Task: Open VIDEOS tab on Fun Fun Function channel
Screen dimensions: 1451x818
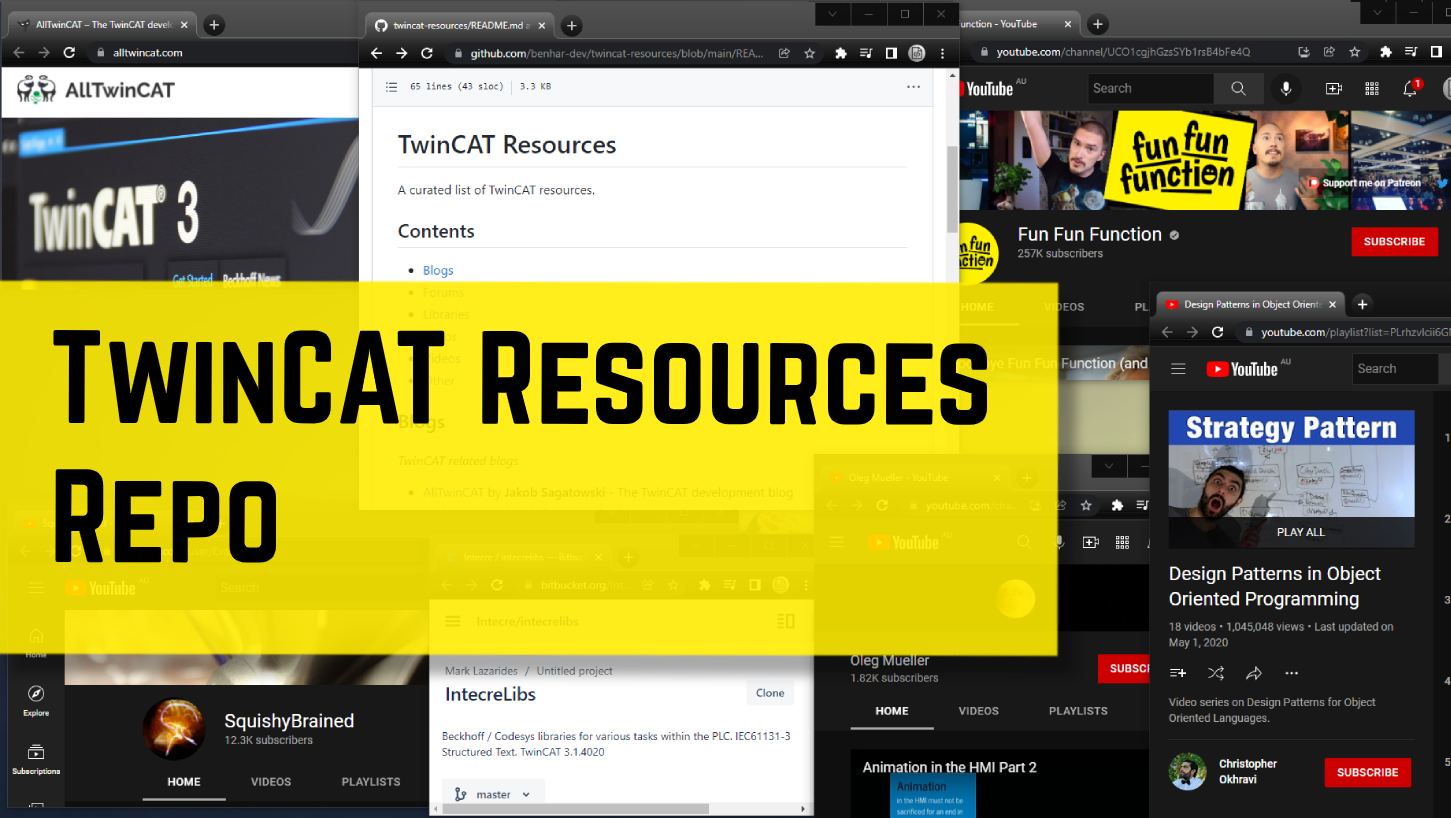Action: click(1064, 307)
